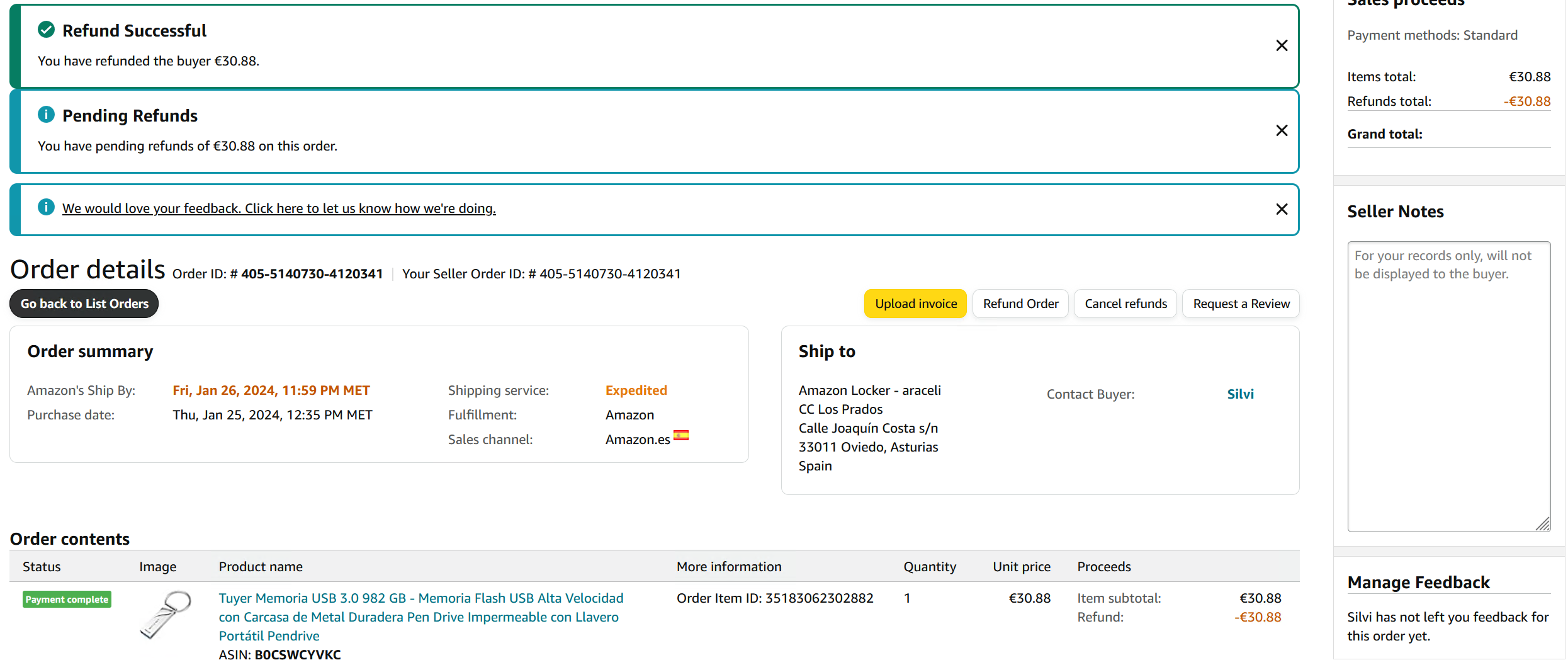Click Request a Review button
The image size is (1568, 660).
point(1241,304)
